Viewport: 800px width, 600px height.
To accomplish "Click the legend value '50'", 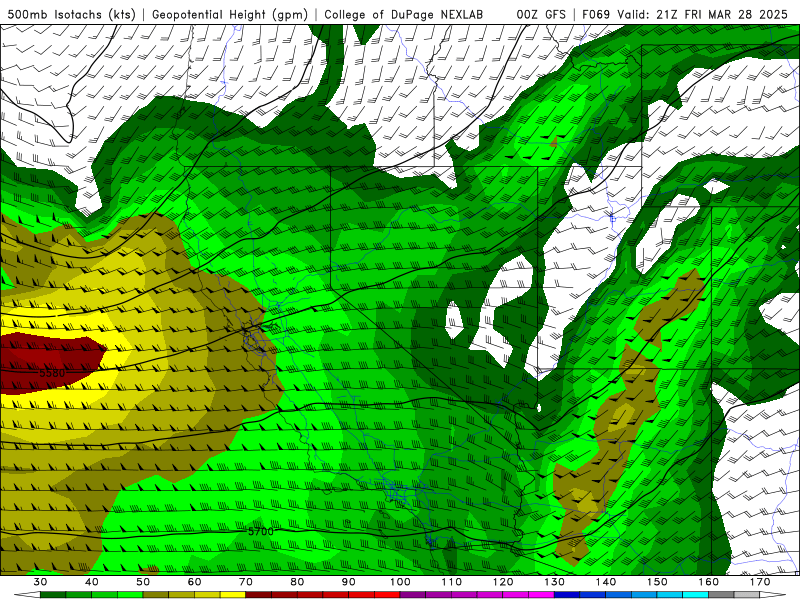I will coord(143,582).
